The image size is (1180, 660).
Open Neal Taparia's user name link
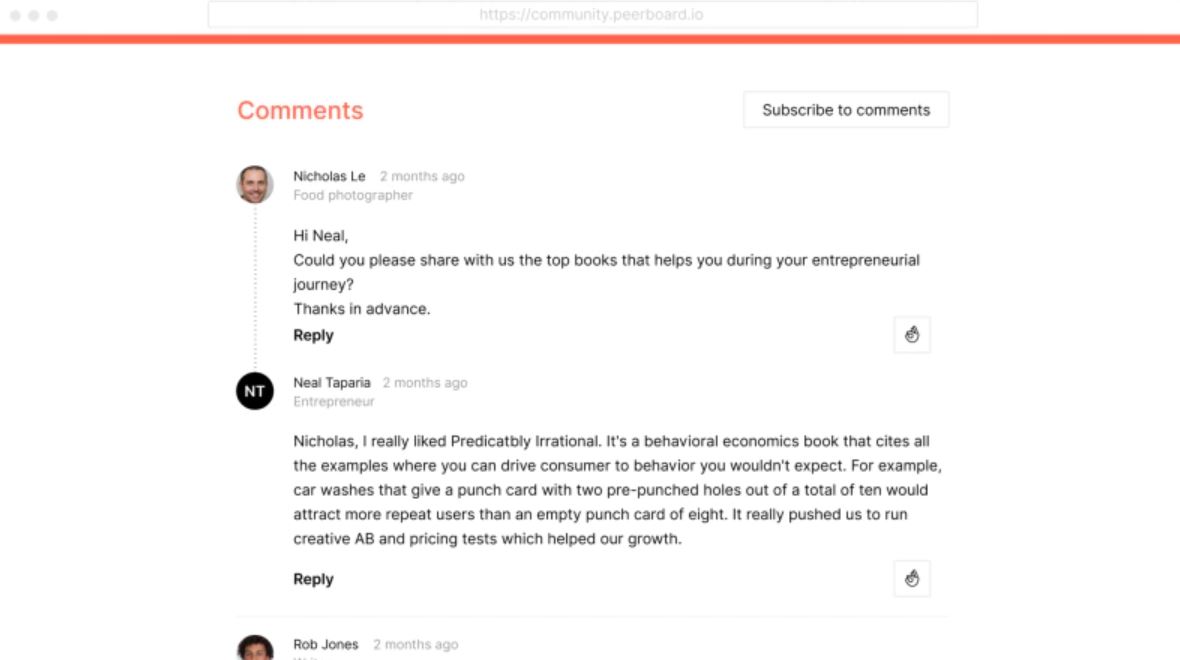(331, 383)
